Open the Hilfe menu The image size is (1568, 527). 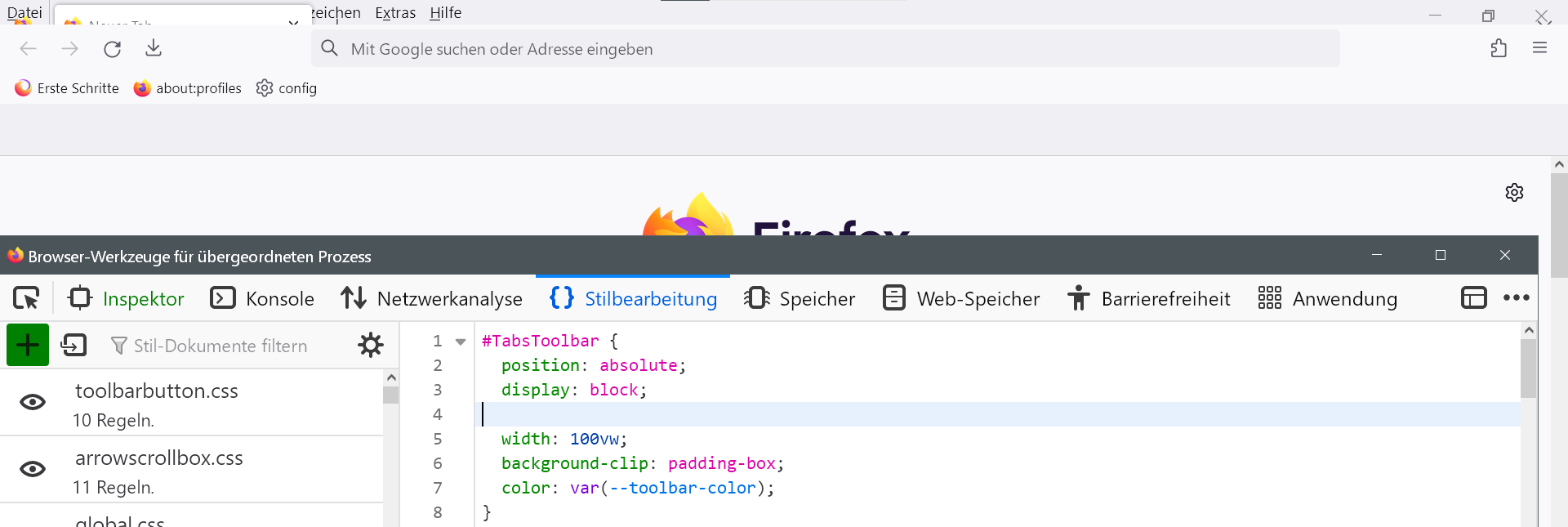coord(446,12)
